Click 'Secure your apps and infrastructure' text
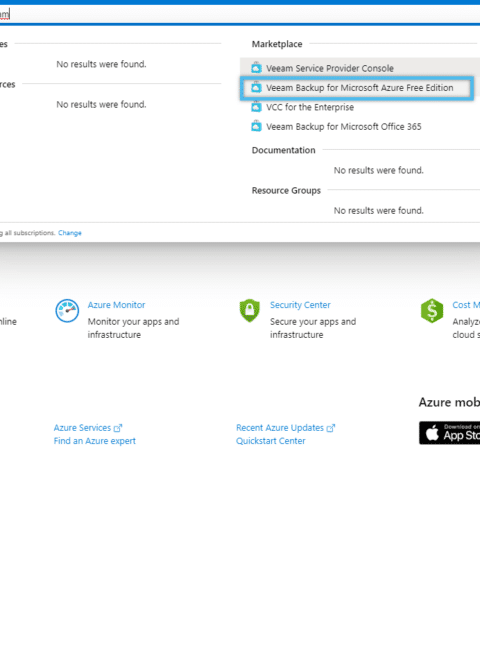 313,328
